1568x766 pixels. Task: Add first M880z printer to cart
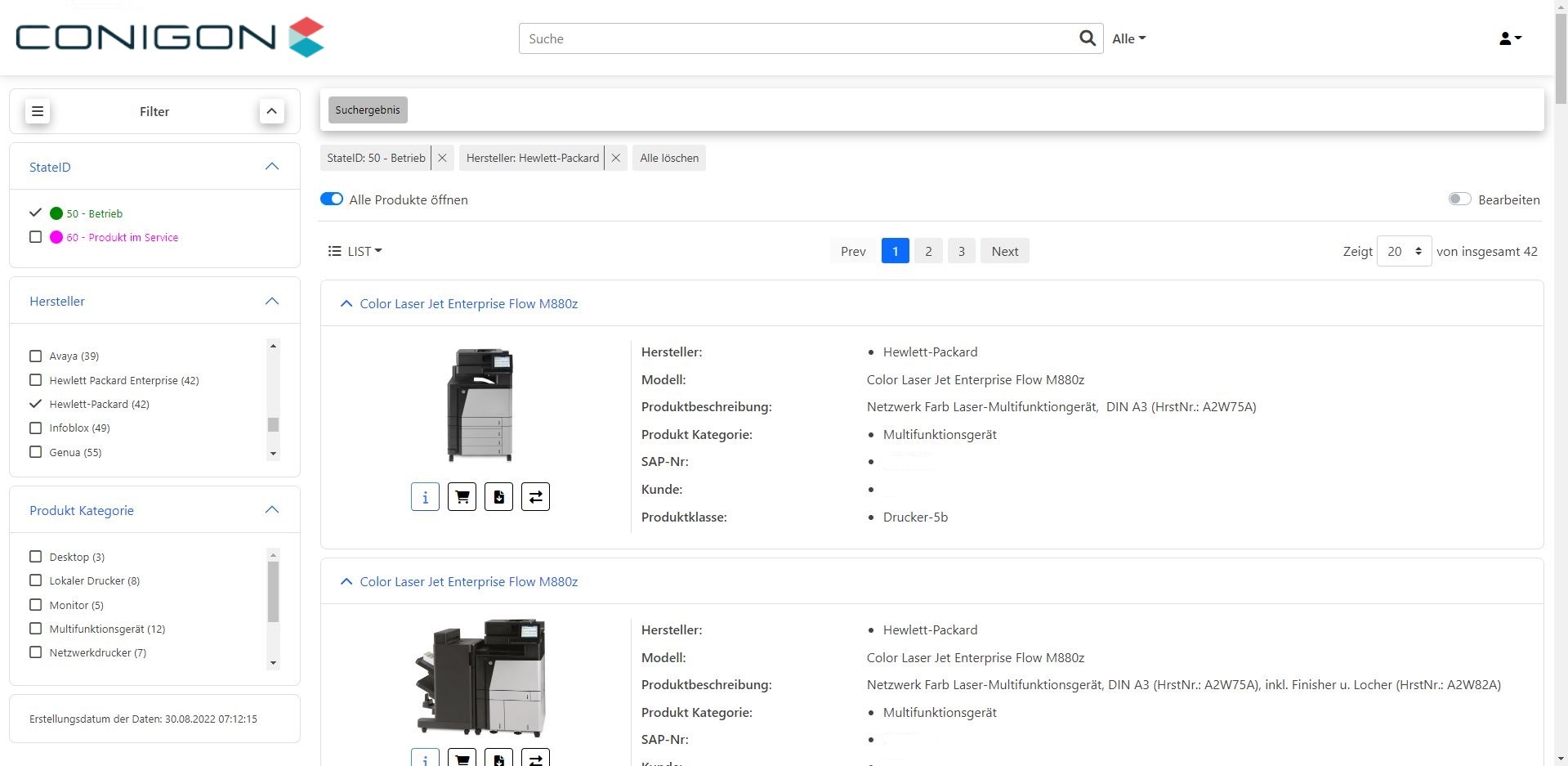(x=462, y=496)
